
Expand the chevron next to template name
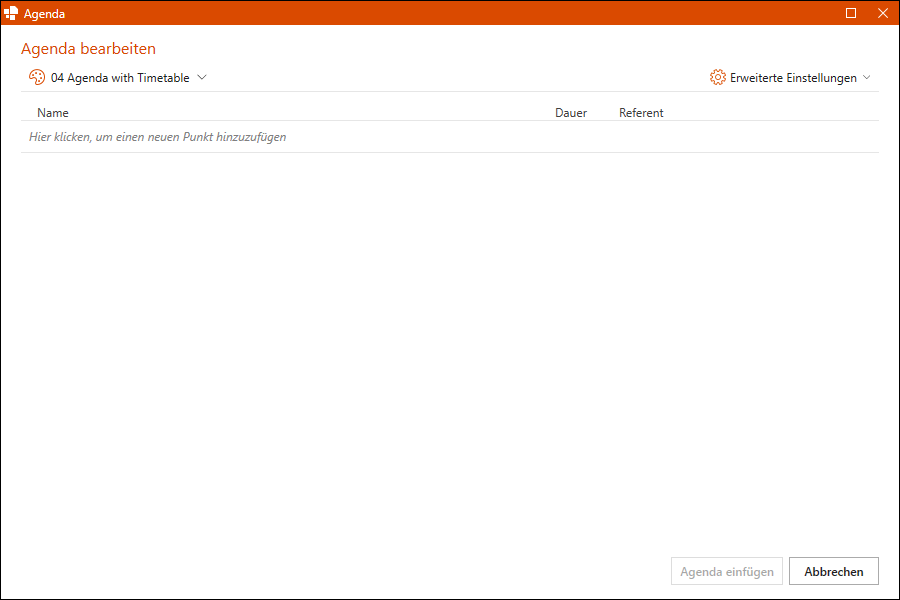pyautogui.click(x=202, y=78)
